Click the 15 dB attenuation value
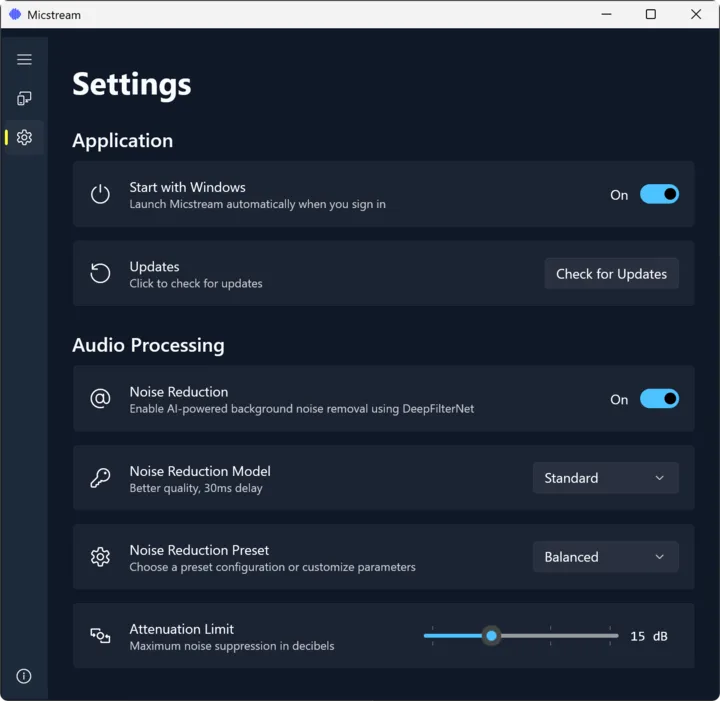This screenshot has width=720, height=701. (x=649, y=636)
